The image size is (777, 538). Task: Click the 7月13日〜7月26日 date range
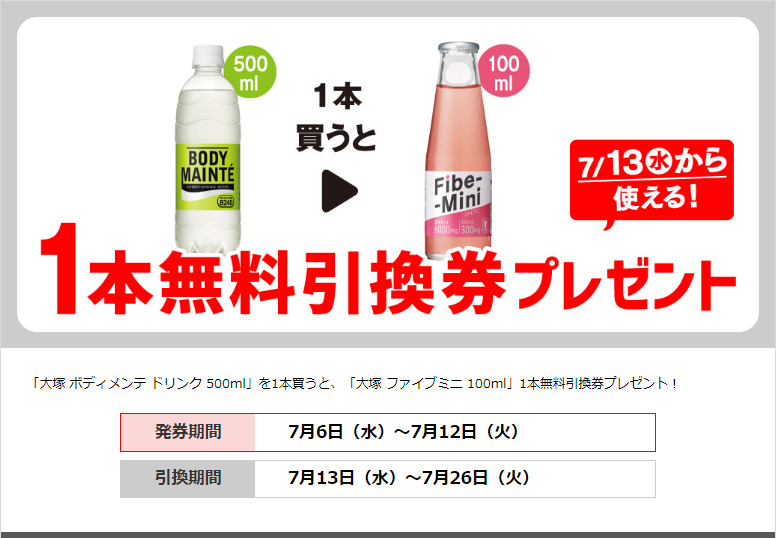pyautogui.click(x=409, y=478)
